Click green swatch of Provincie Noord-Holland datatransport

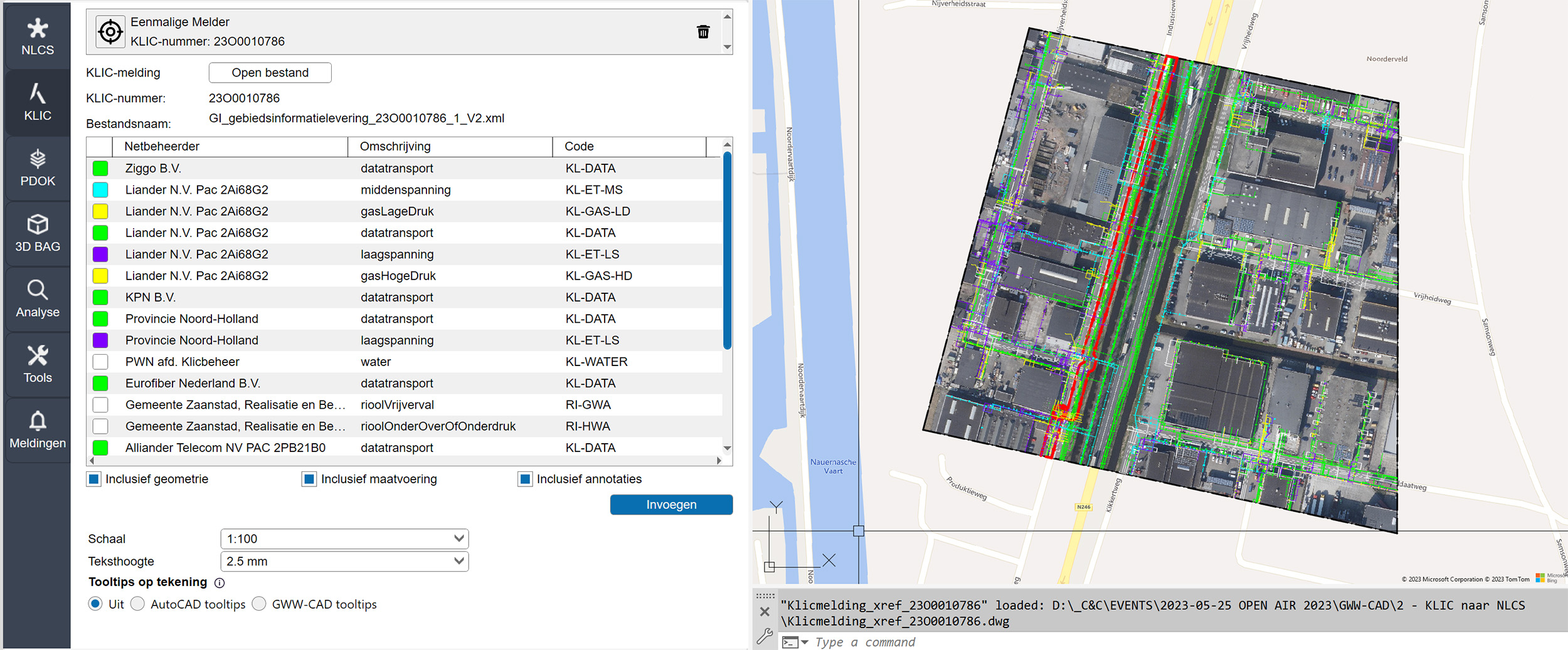coord(100,319)
